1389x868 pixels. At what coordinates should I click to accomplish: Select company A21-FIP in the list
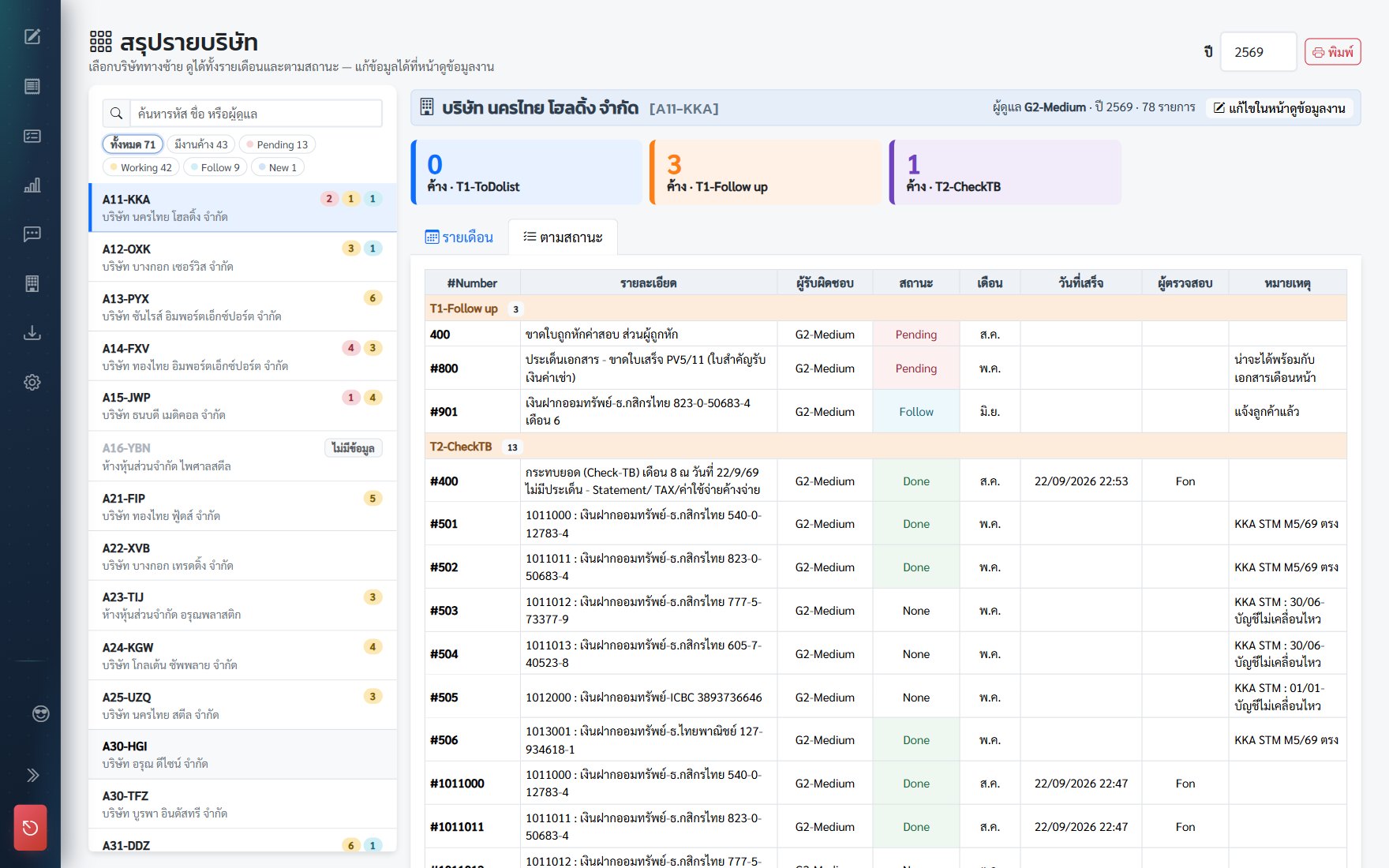coord(243,507)
